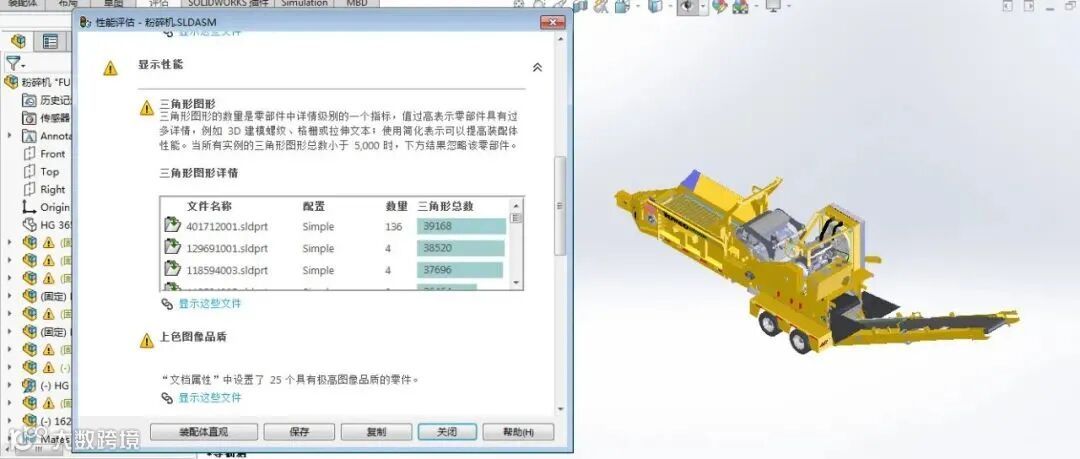Open 显示这些文件 link under triangle table
Viewport: 1080px width, 459px height.
click(x=210, y=303)
